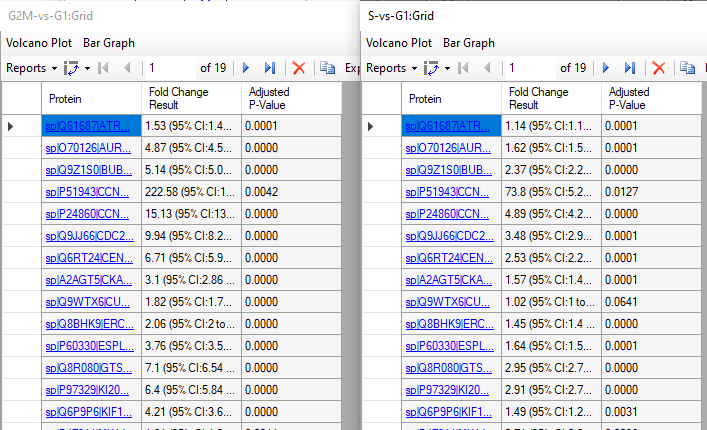Open refresh icon dropdown arrow in G2M-vs-G1 toolbar
Viewport: 707px width, 430px height.
[x=87, y=69]
